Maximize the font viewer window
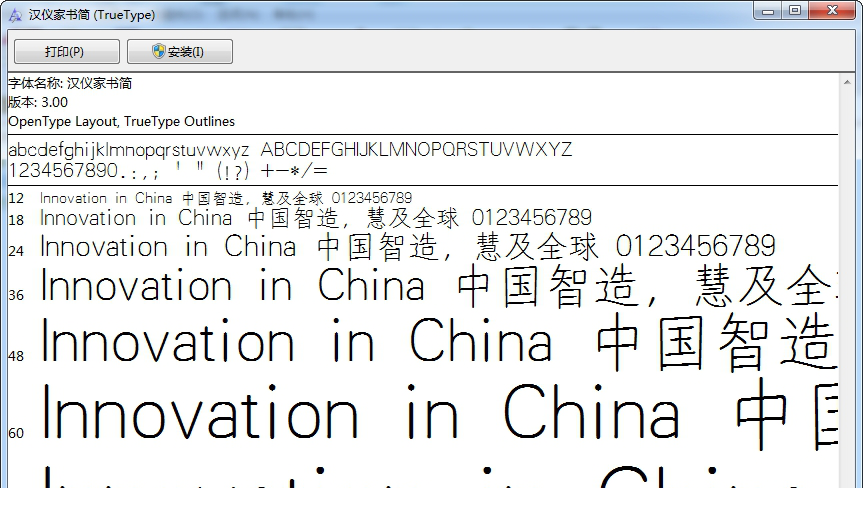Viewport: 863px width, 507px height. pos(795,10)
